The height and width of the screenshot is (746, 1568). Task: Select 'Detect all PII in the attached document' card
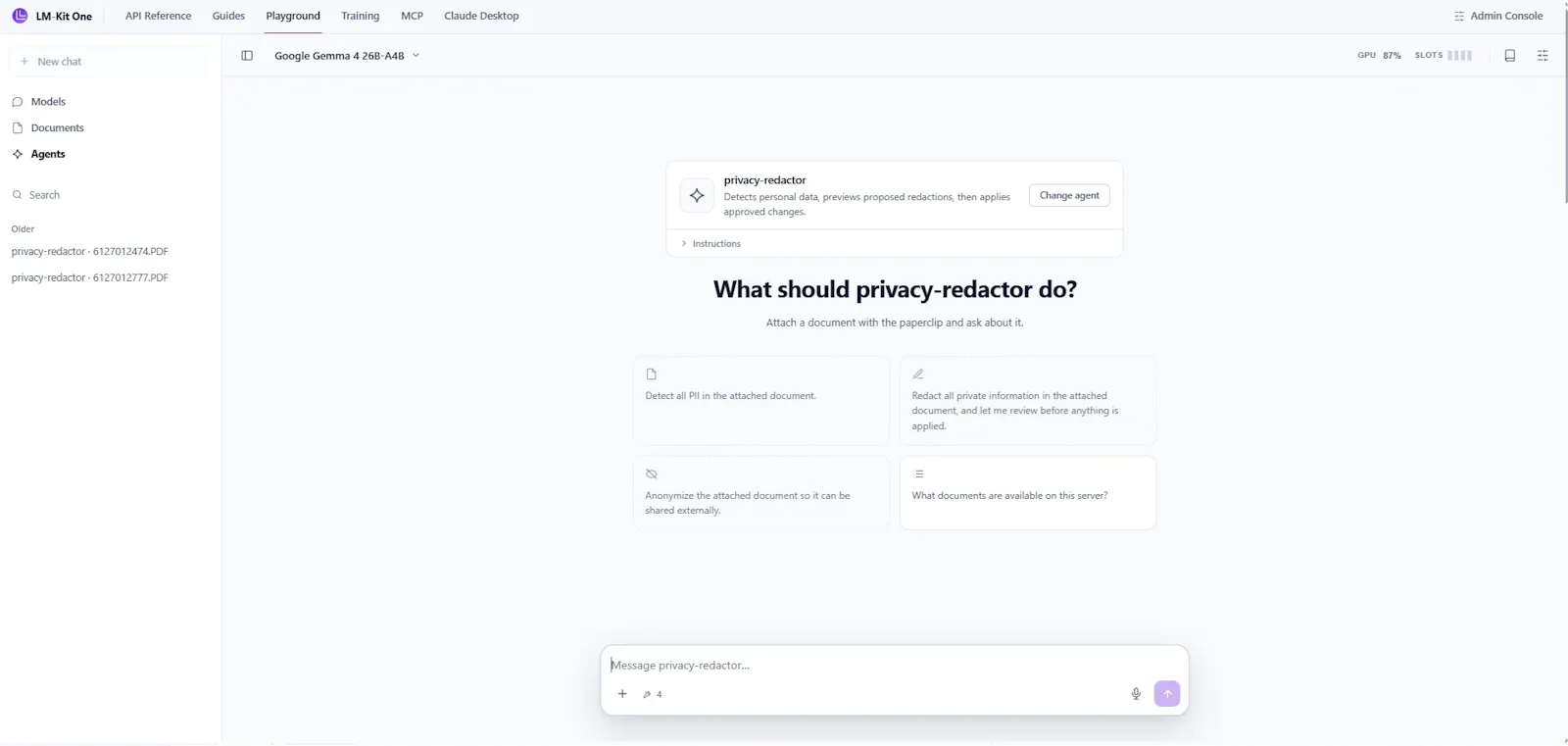761,401
